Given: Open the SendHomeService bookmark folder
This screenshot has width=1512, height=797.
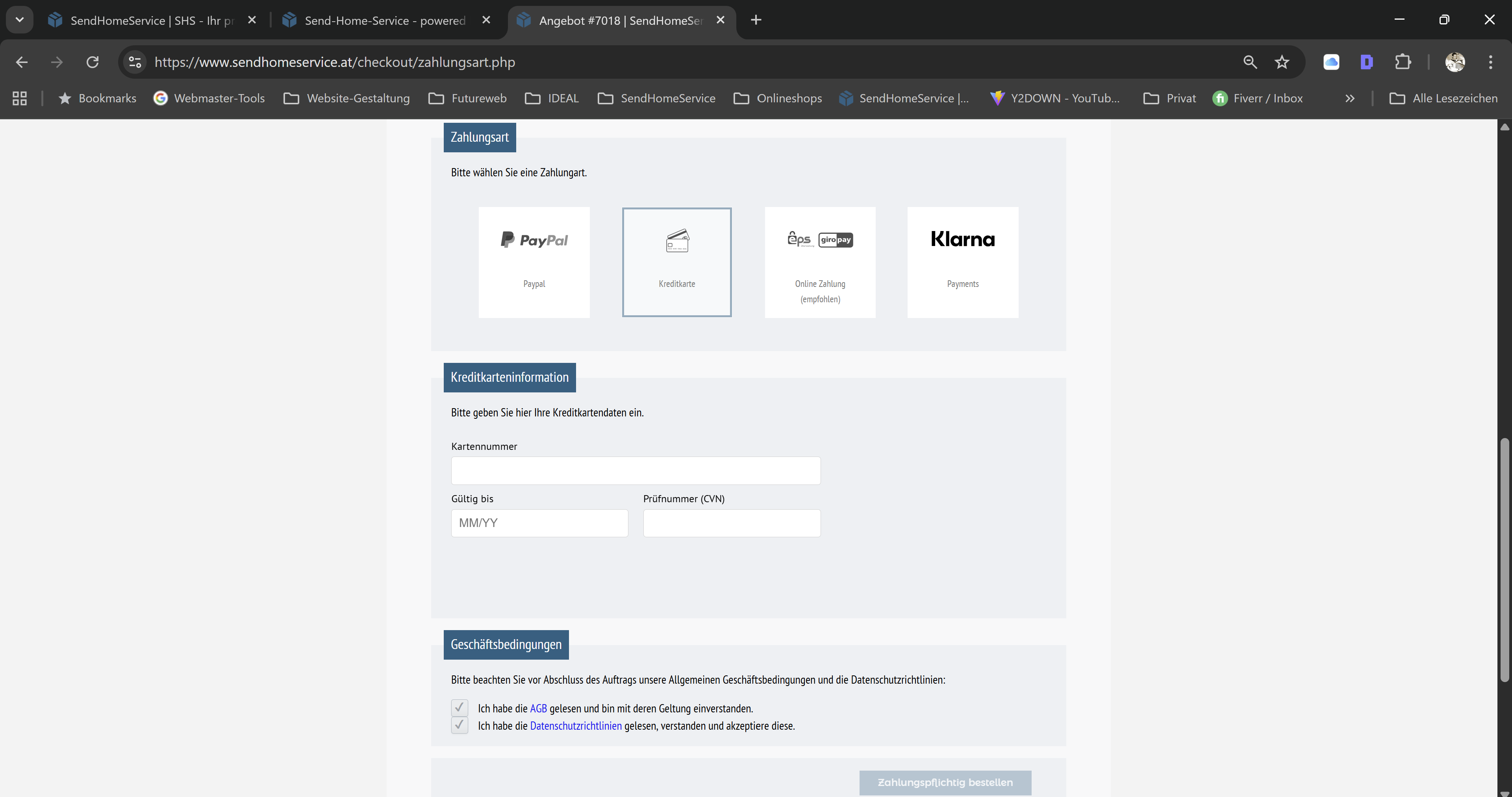Looking at the screenshot, I should point(657,98).
